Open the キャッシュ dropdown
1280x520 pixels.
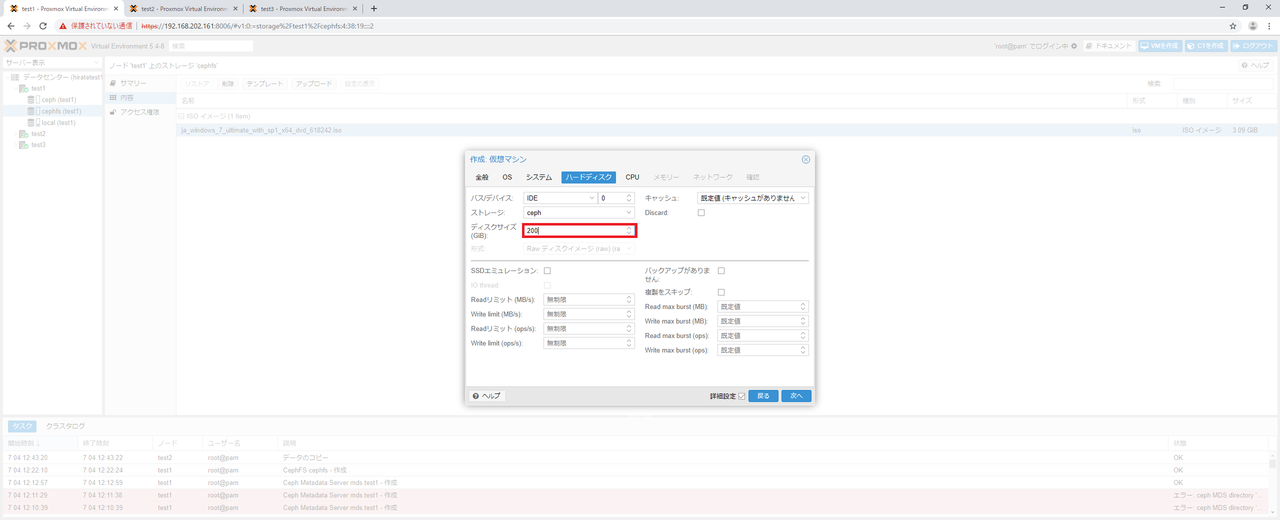pos(802,198)
